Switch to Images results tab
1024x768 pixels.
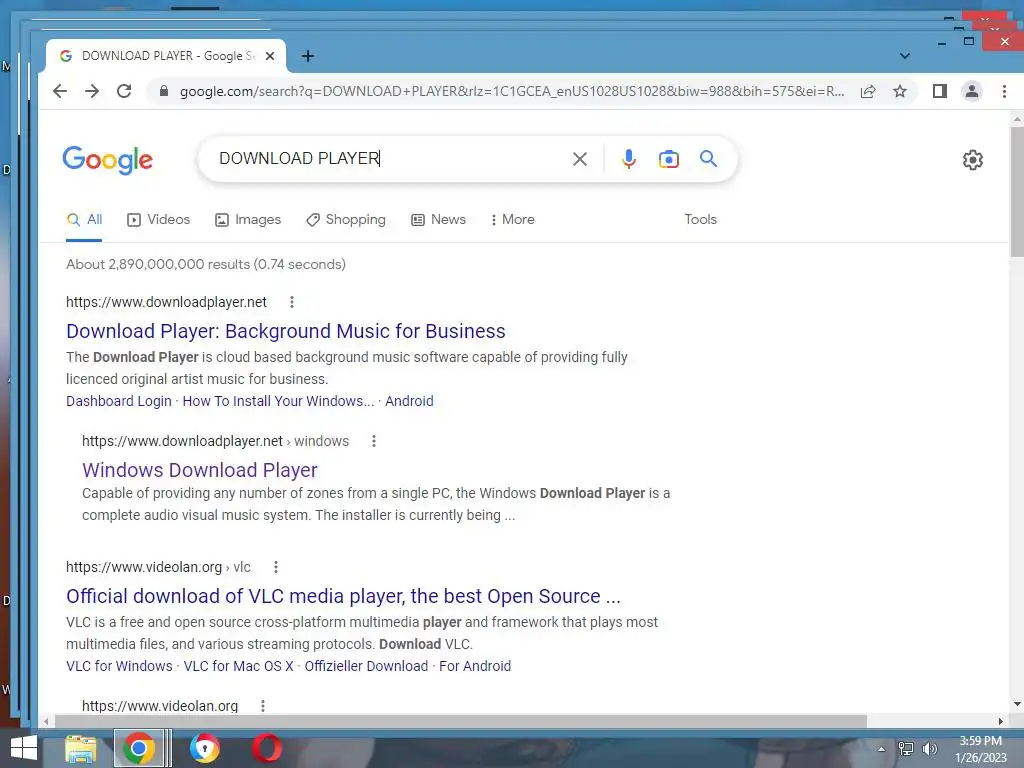point(248,220)
